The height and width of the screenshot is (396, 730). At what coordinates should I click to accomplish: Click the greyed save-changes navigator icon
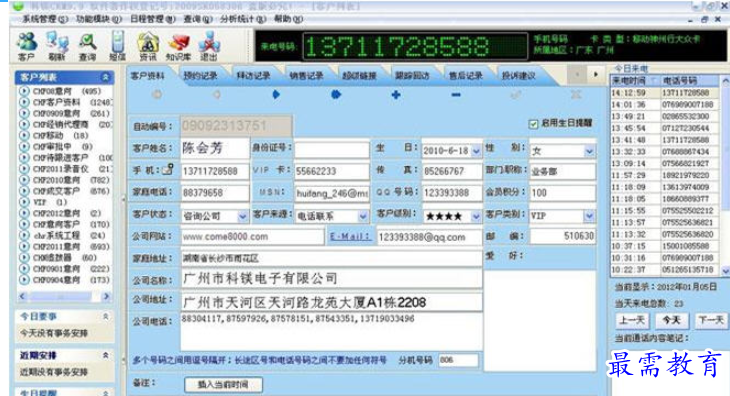[515, 94]
